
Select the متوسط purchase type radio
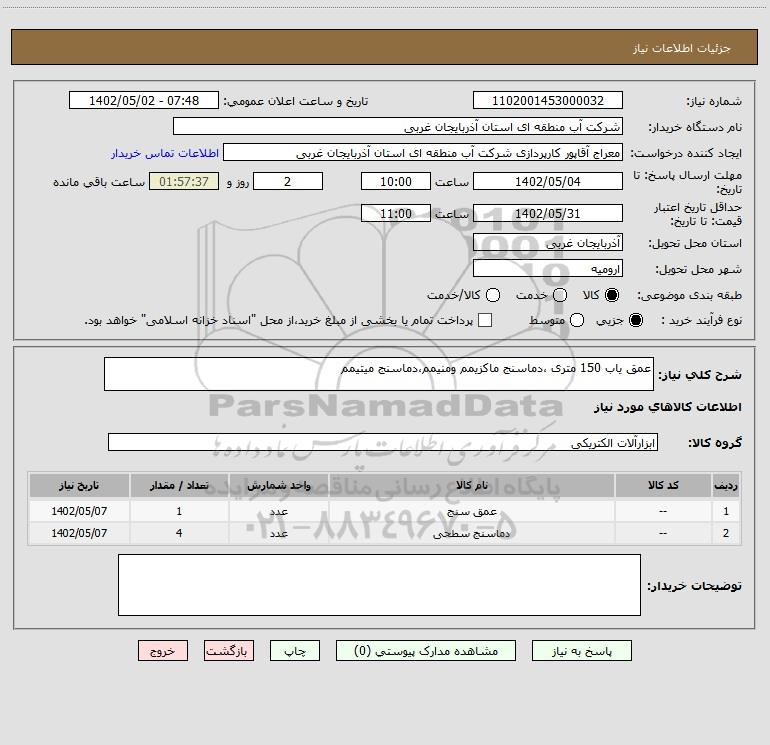pyautogui.click(x=577, y=320)
